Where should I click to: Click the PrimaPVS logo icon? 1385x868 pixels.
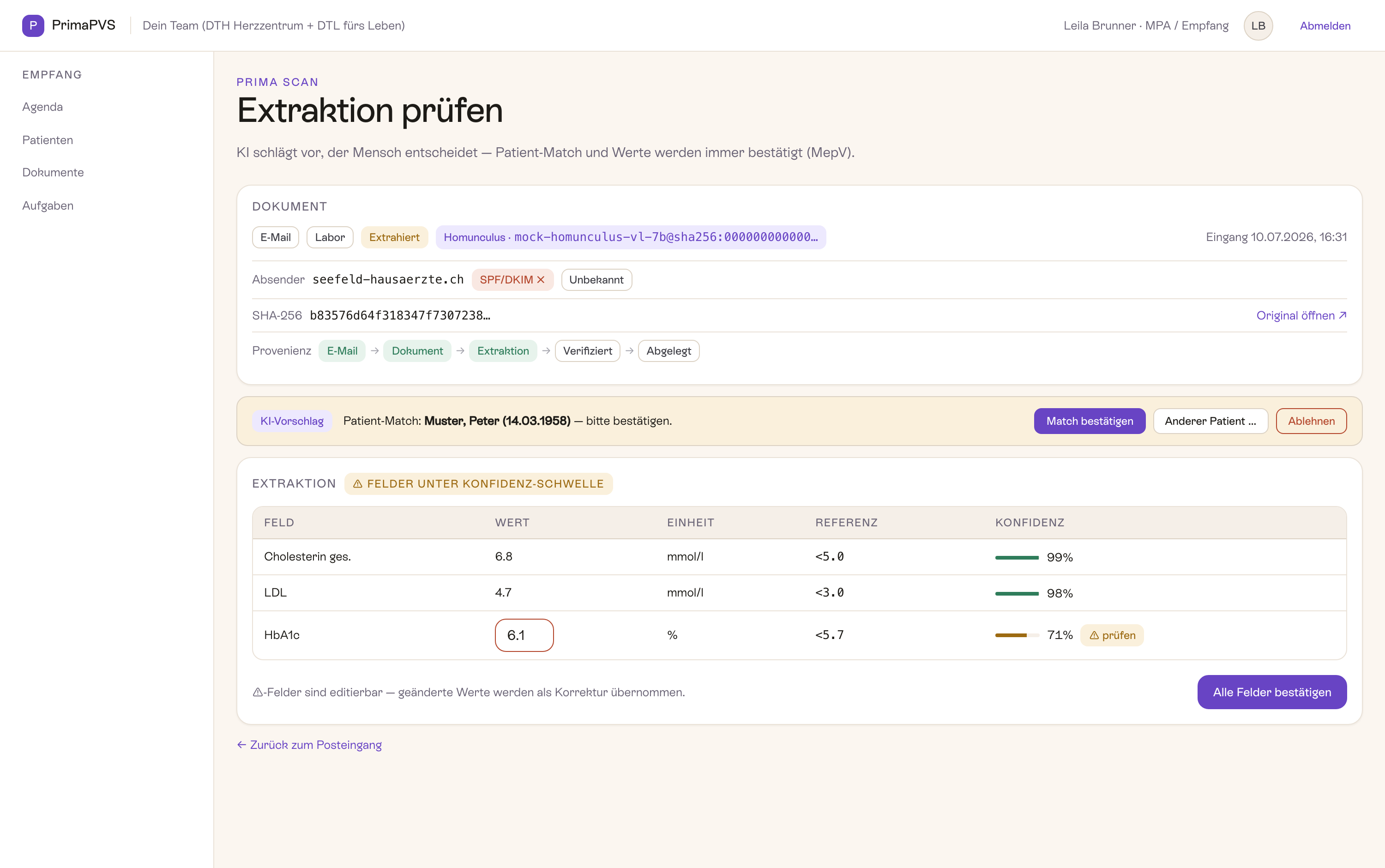tap(33, 25)
